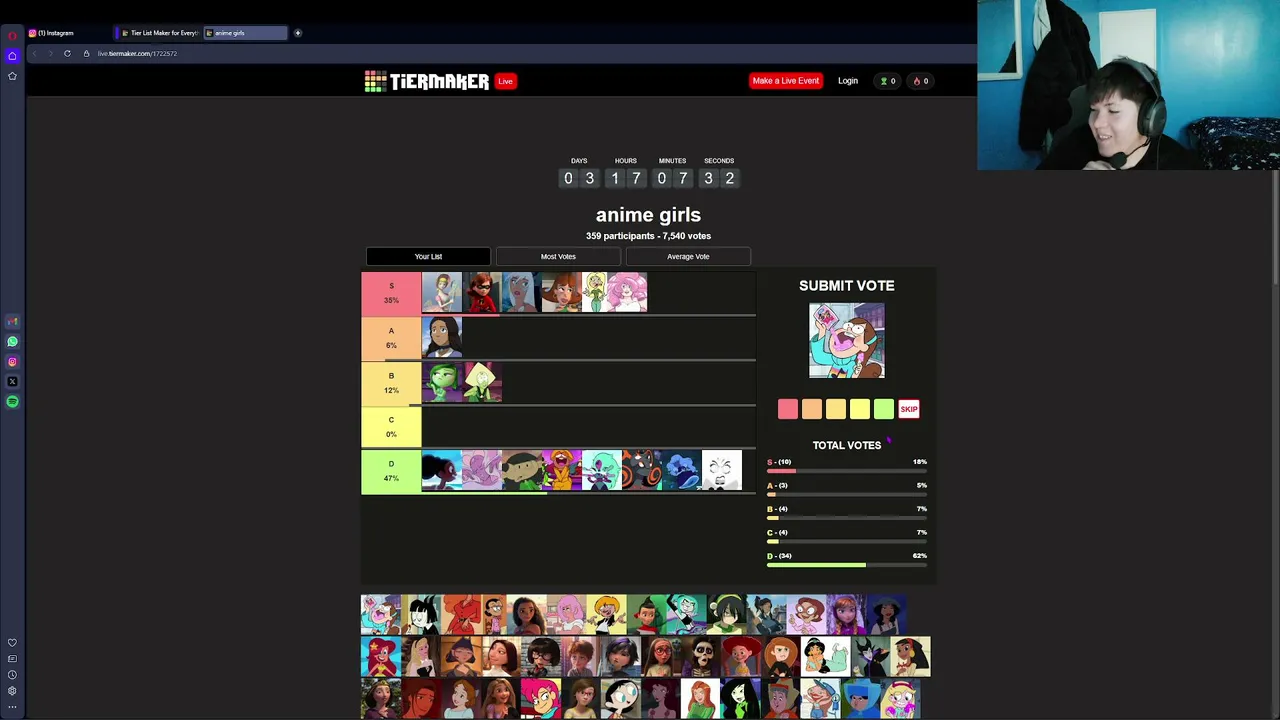Pick the red-haired mermaid thumbnail
1280x720 pixels.
click(381, 657)
